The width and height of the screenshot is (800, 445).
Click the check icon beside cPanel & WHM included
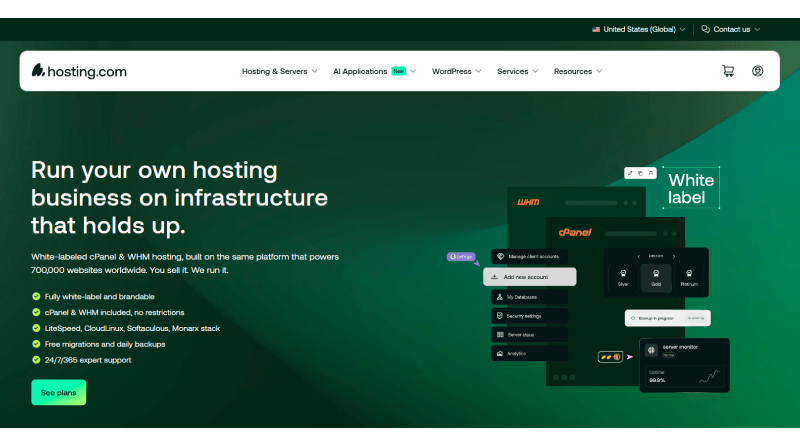(36, 312)
